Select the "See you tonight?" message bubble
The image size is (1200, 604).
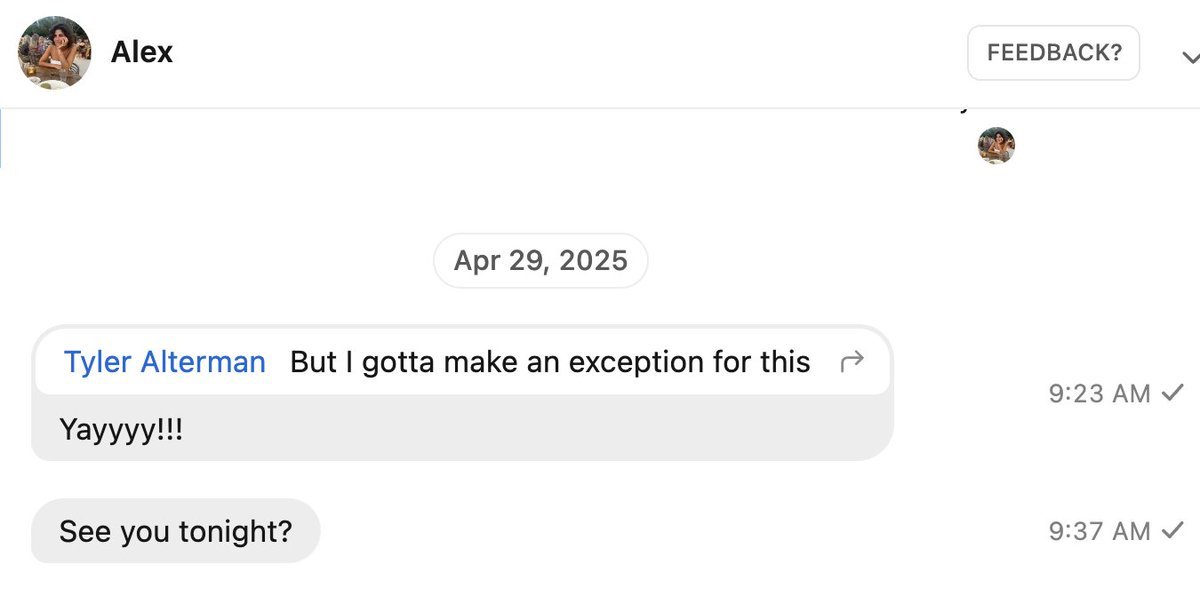click(176, 531)
